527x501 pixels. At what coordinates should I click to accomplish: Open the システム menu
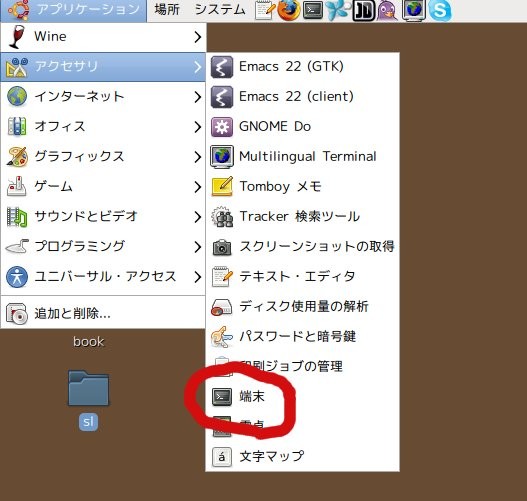220,9
